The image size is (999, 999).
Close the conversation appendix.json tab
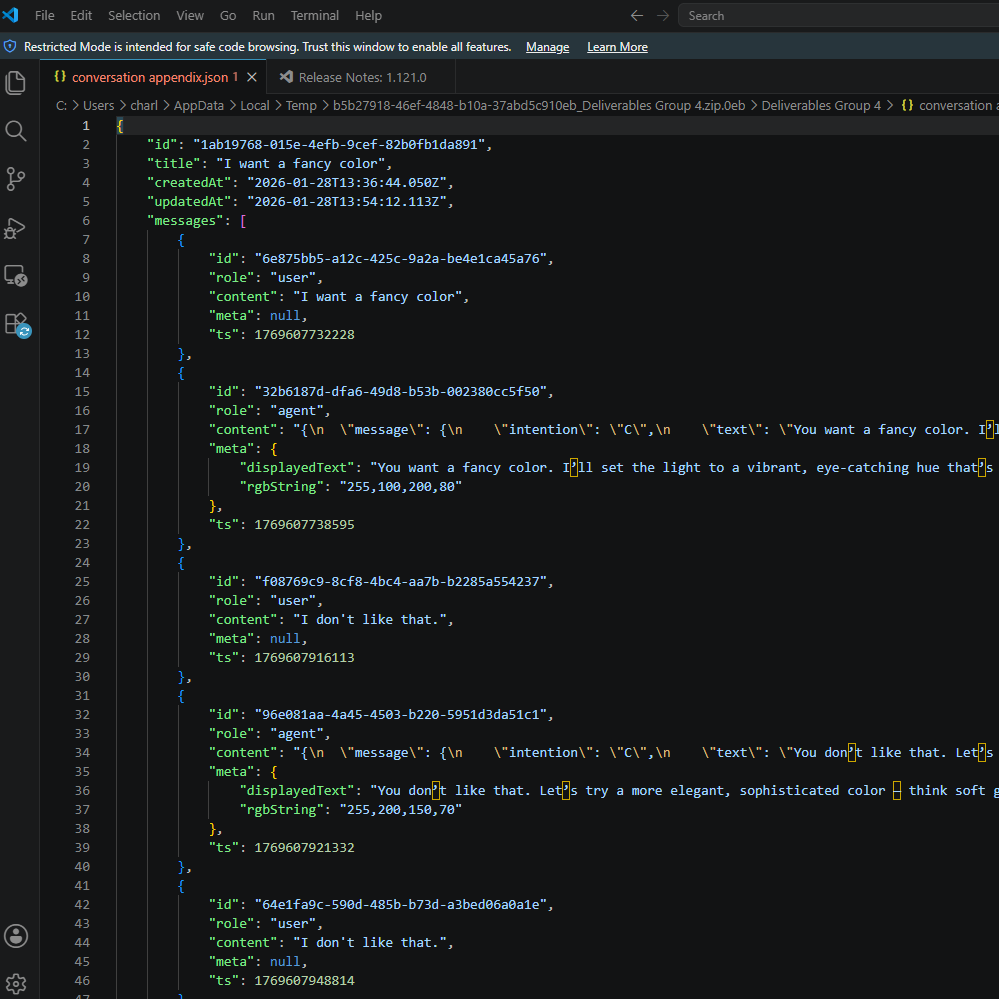252,77
